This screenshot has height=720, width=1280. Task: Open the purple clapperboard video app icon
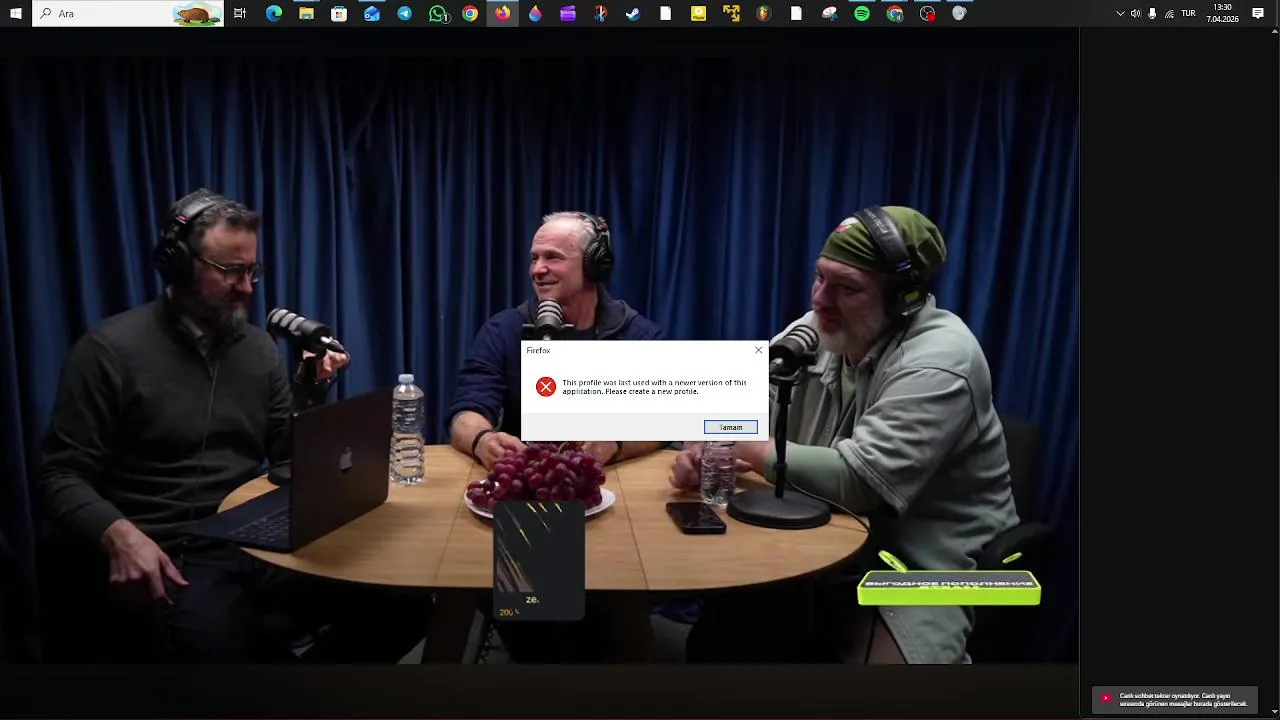[x=568, y=13]
